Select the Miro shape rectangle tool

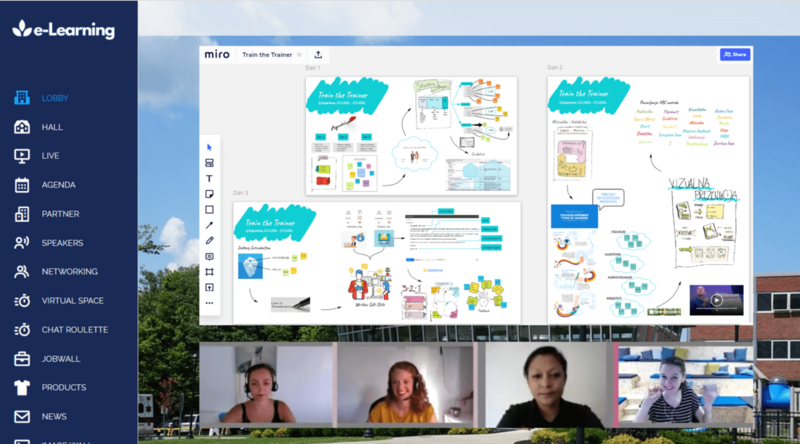click(209, 210)
